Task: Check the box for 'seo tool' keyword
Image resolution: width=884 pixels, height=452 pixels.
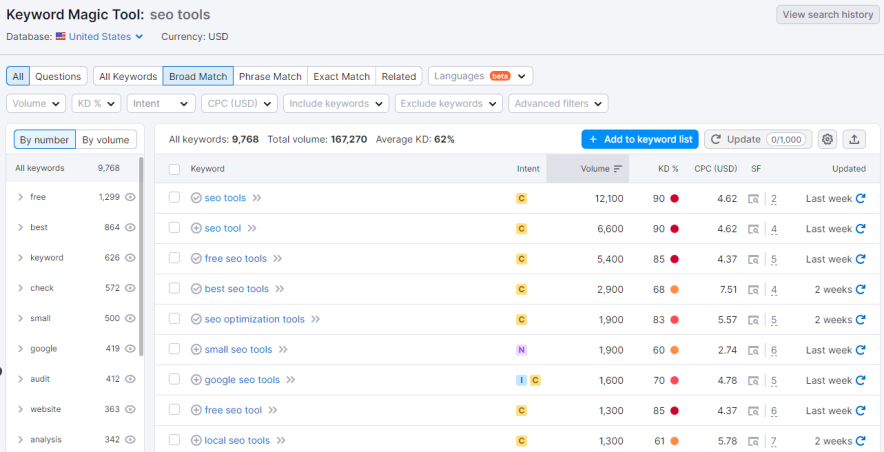Action: (x=174, y=228)
